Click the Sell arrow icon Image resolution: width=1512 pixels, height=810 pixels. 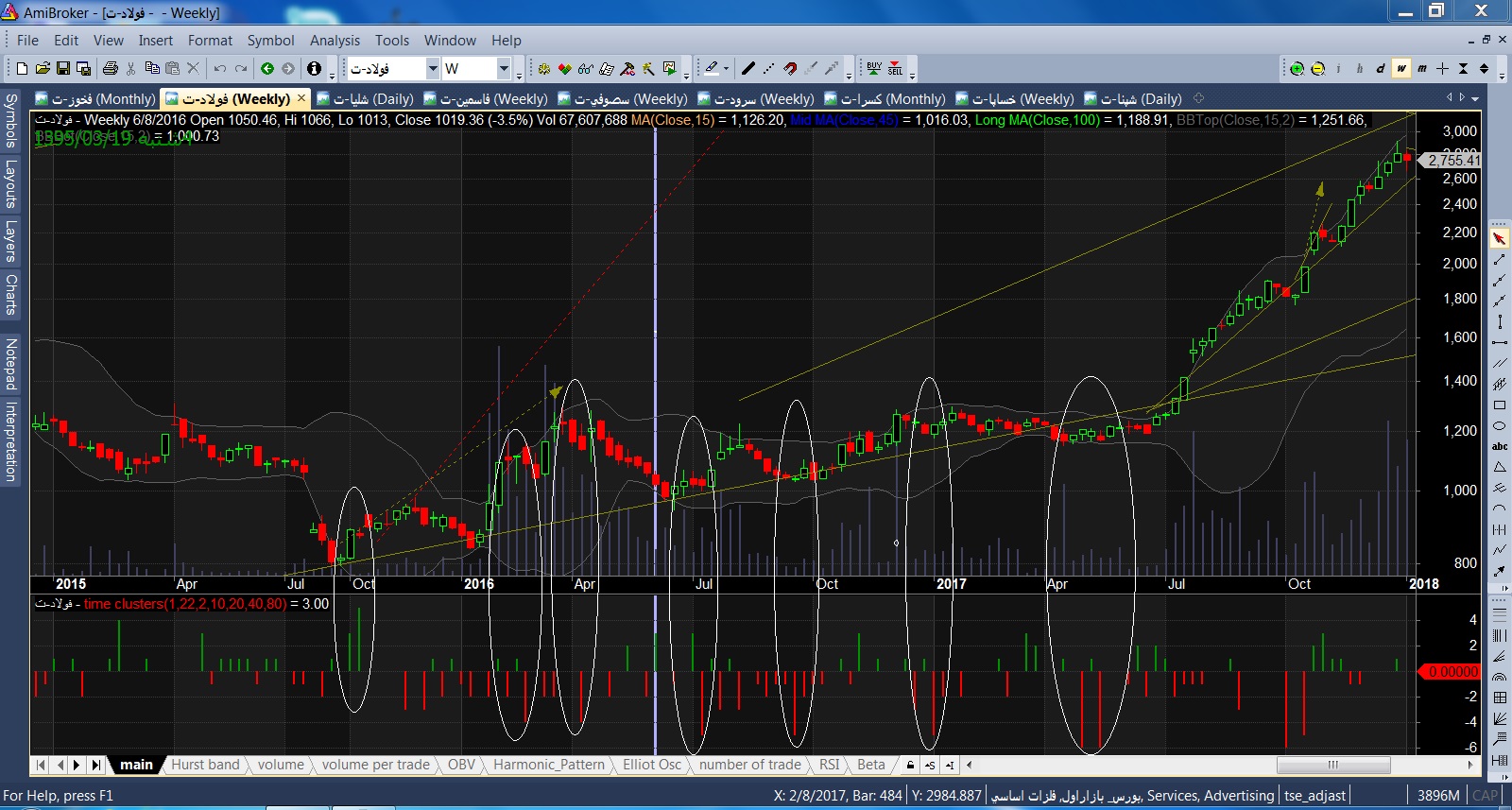895,68
